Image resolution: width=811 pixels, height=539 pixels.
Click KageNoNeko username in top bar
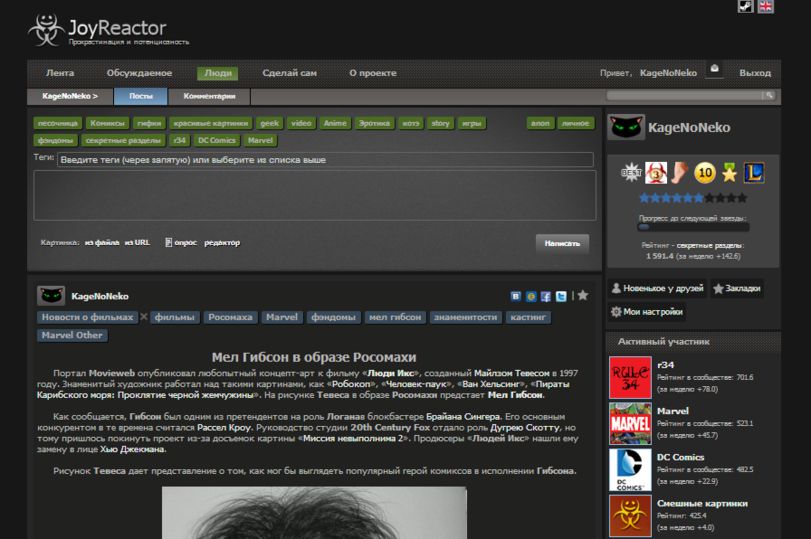point(668,73)
